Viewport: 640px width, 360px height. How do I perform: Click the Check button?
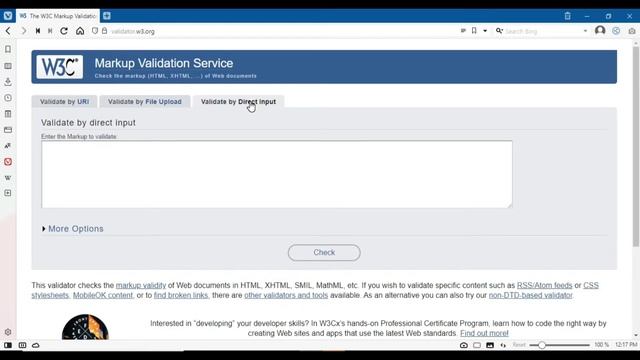(324, 253)
